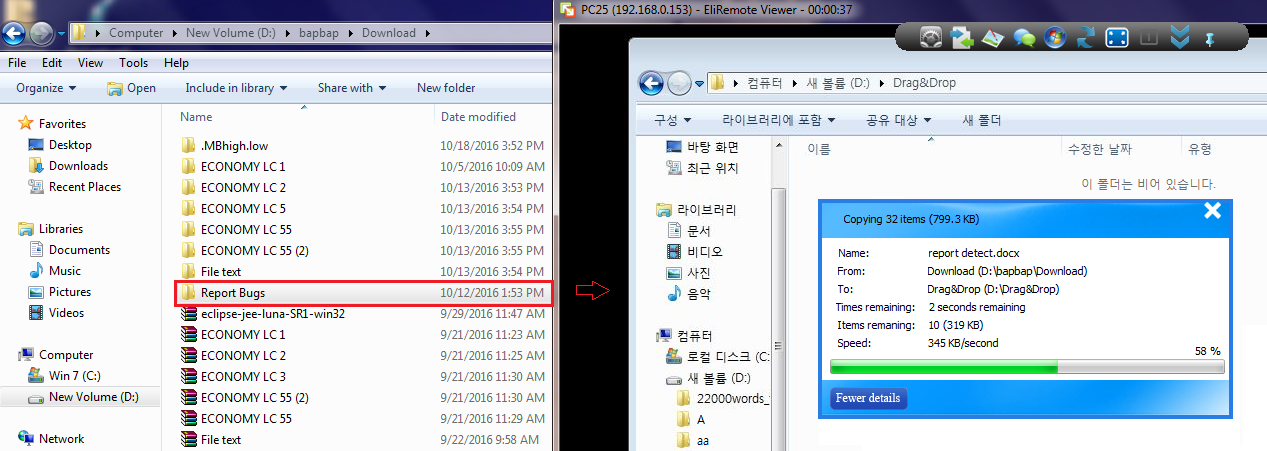Click refresh arrows icon in EliRemote toolbar

pyautogui.click(x=1086, y=38)
